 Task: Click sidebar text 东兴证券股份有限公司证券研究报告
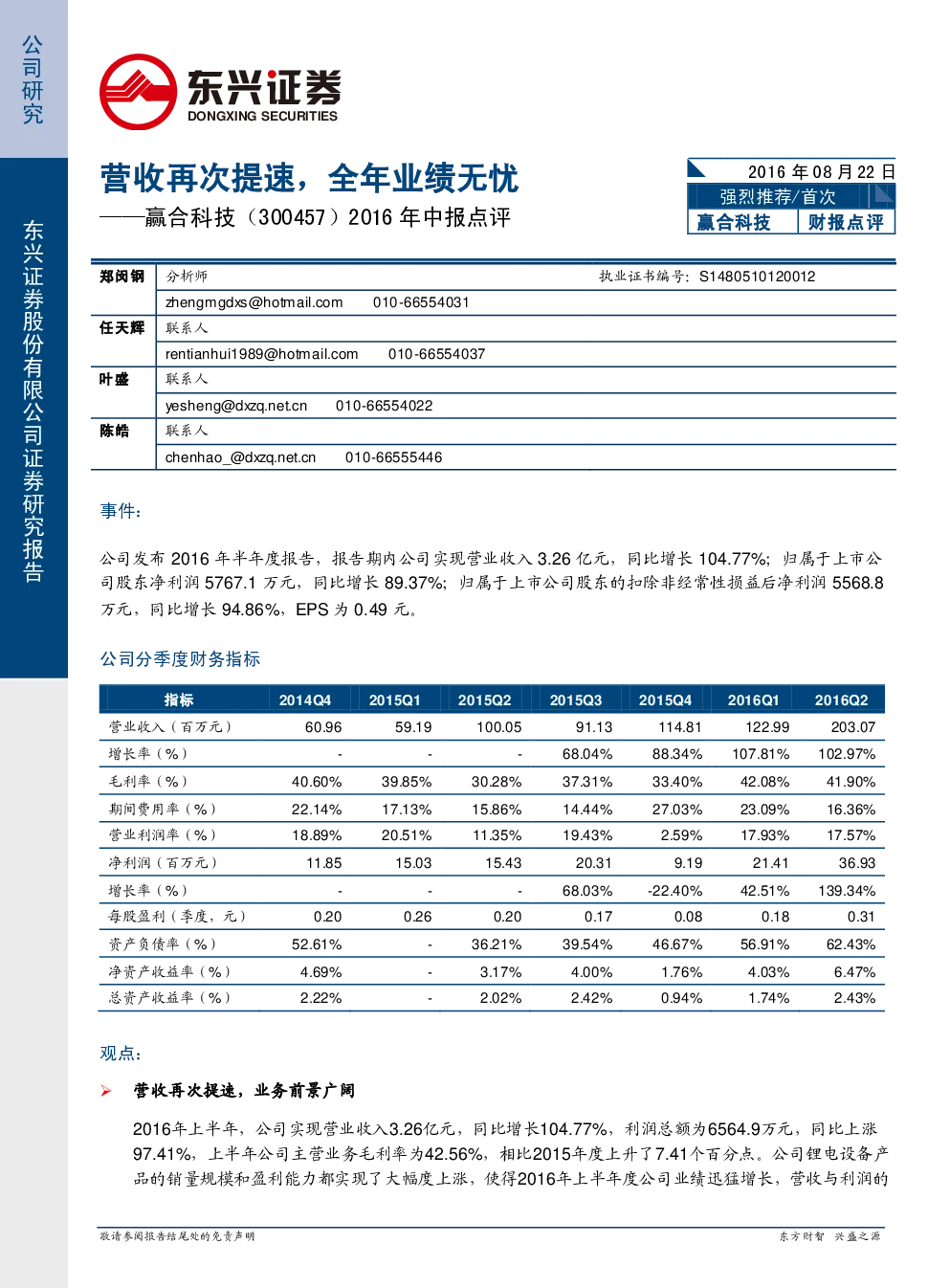point(33,401)
